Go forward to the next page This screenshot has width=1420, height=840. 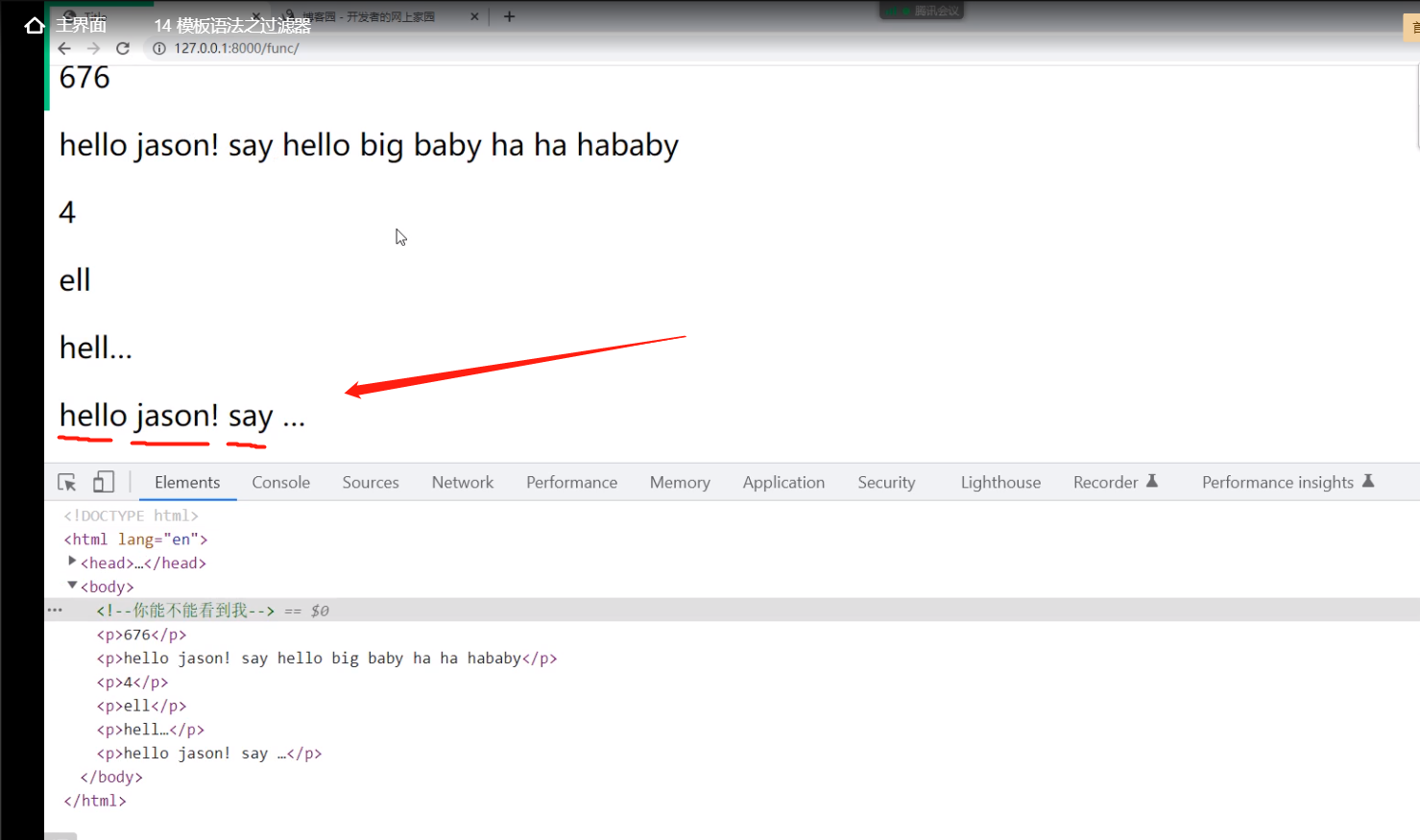(93, 48)
